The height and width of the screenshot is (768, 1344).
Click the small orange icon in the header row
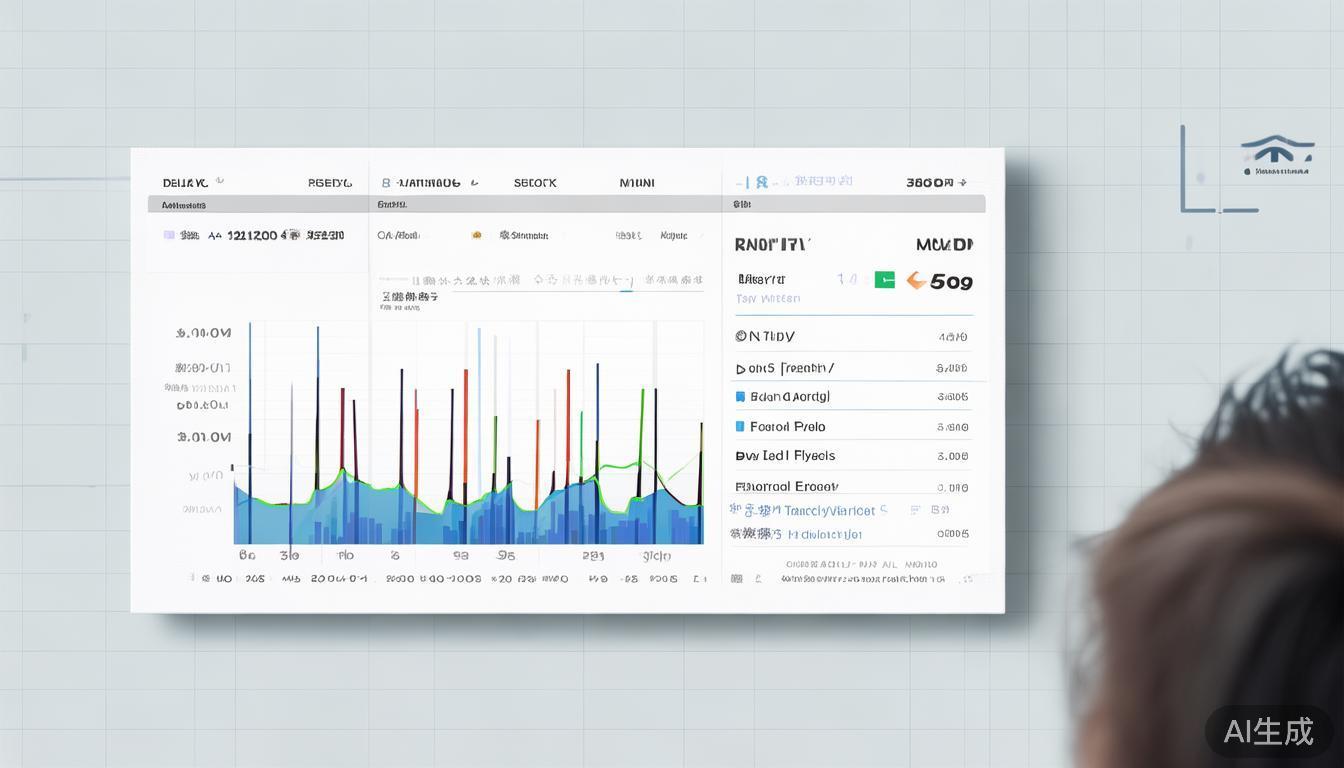click(477, 235)
